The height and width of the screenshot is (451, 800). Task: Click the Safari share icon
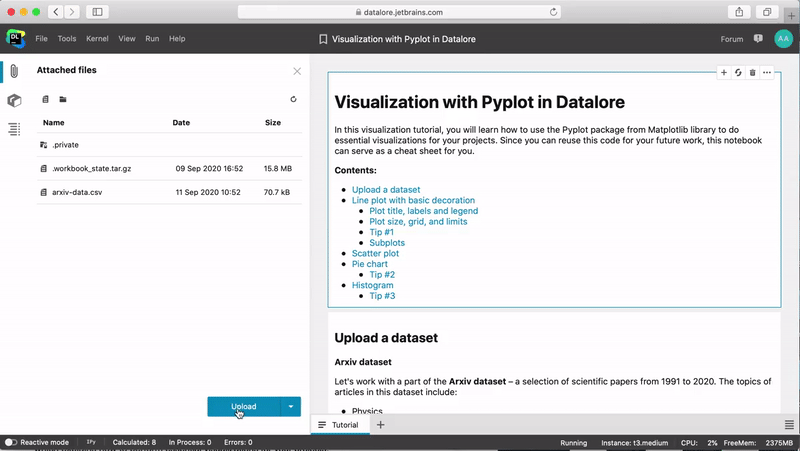coord(739,12)
